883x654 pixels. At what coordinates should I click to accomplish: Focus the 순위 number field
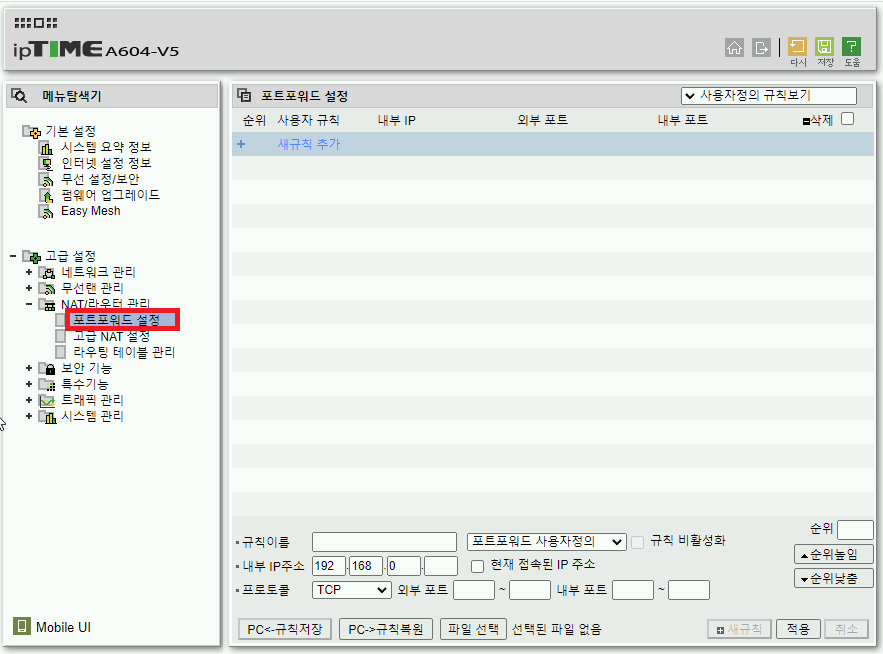855,530
